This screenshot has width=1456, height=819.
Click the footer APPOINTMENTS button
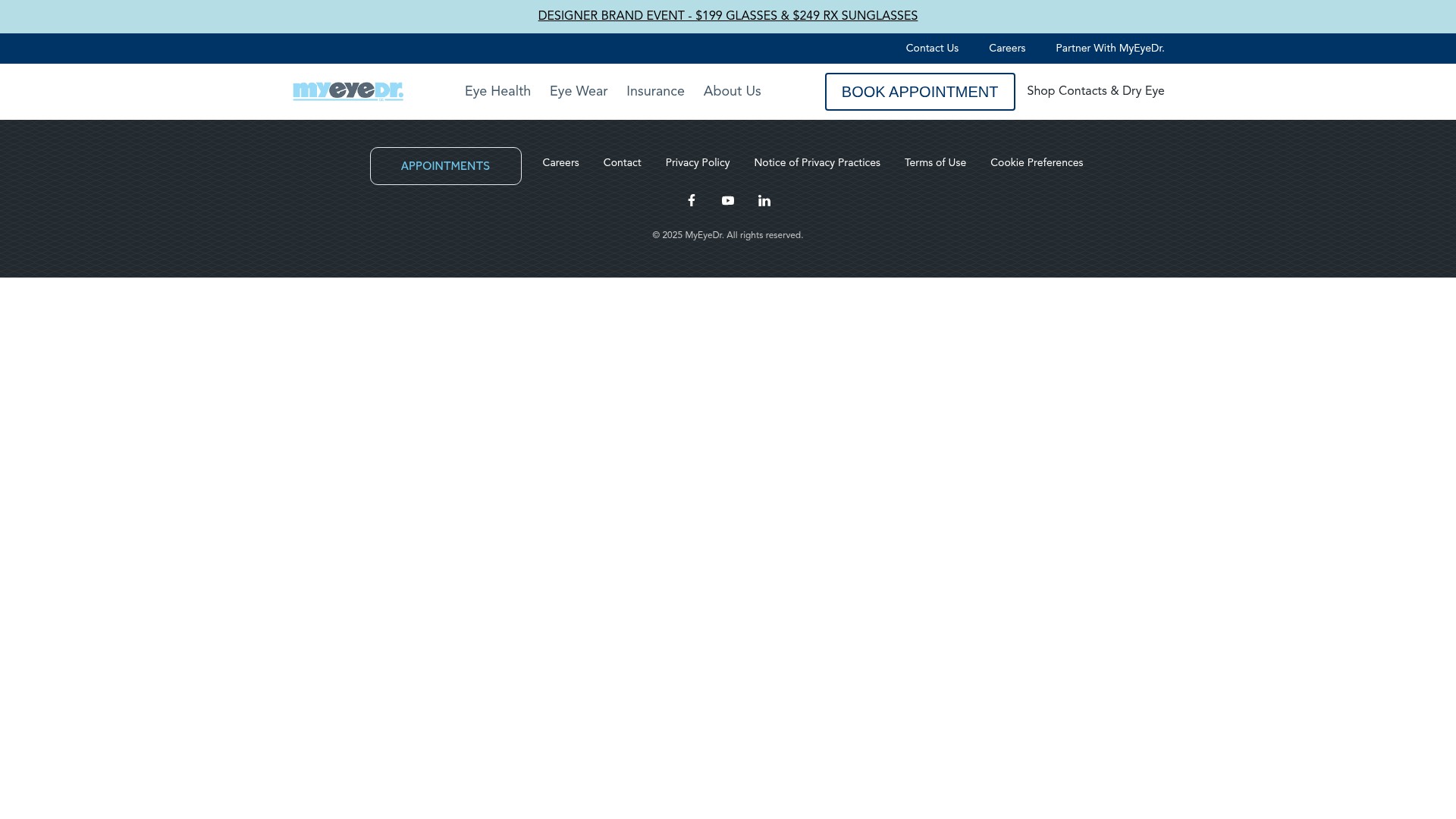pyautogui.click(x=446, y=166)
